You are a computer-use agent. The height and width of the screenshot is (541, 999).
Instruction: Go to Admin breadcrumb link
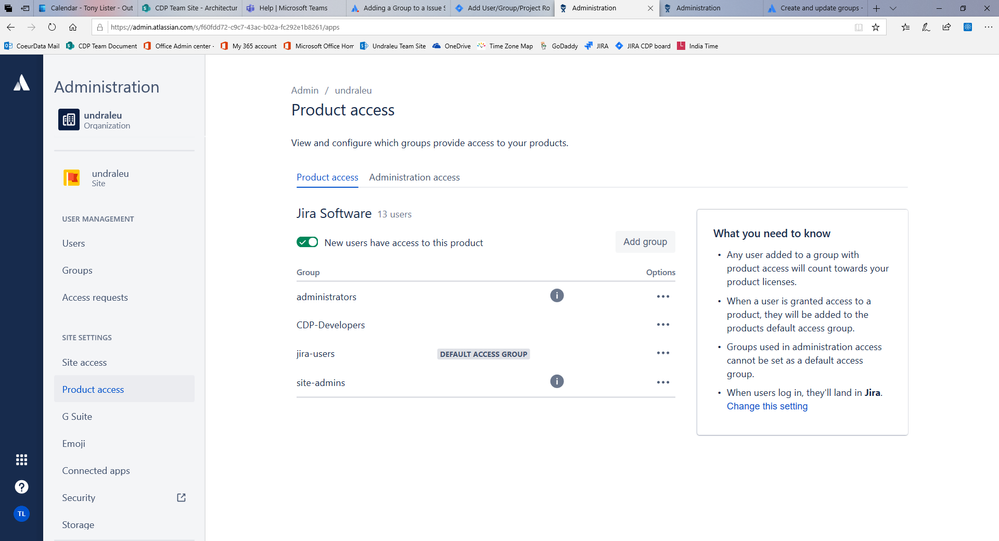[x=305, y=90]
